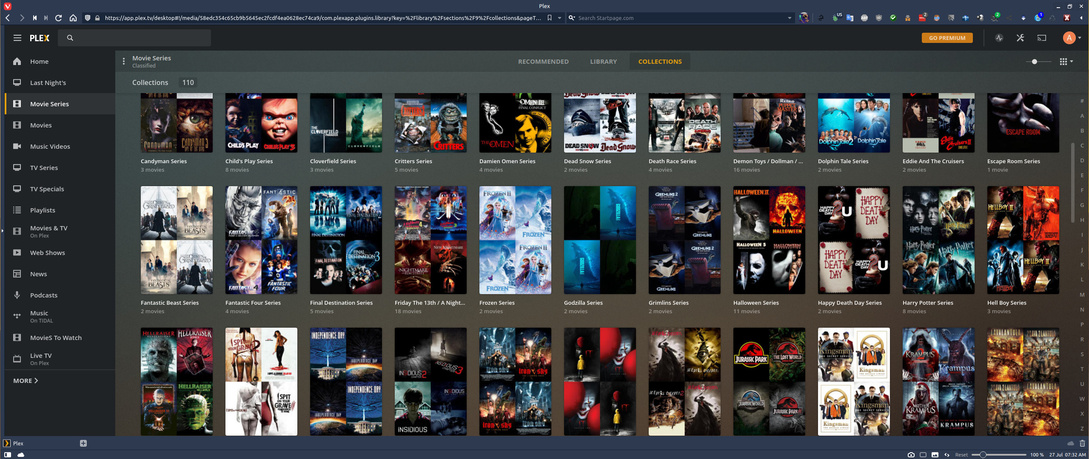Open the Halloween Series poster

770,240
